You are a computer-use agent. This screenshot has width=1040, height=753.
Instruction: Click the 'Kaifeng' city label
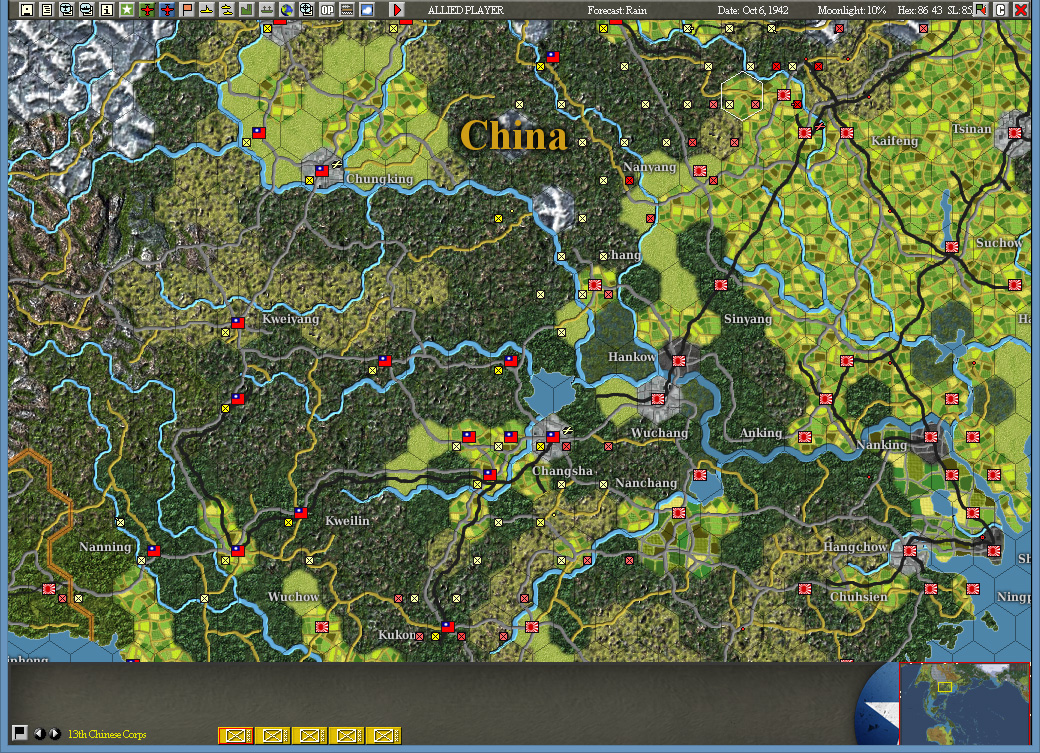894,141
